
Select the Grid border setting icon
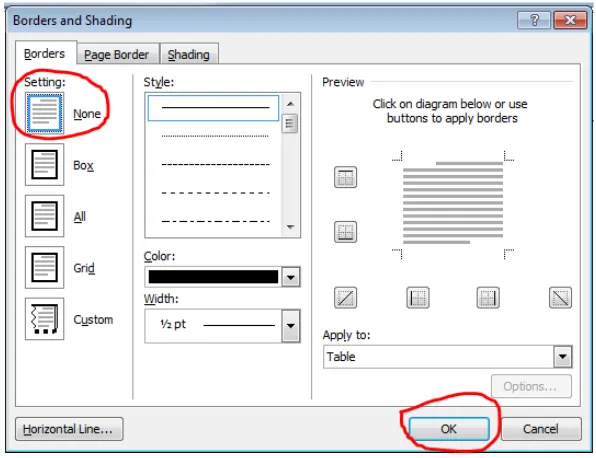click(44, 267)
